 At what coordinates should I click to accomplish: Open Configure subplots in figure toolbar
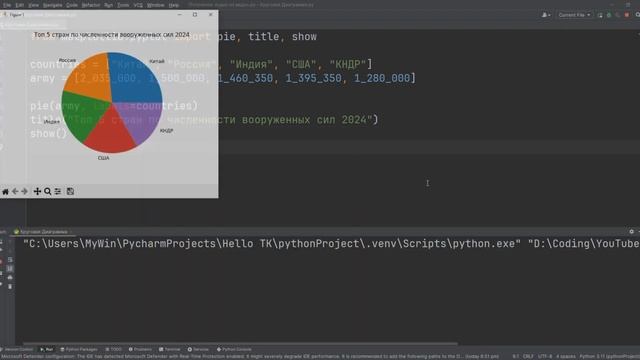(x=58, y=191)
